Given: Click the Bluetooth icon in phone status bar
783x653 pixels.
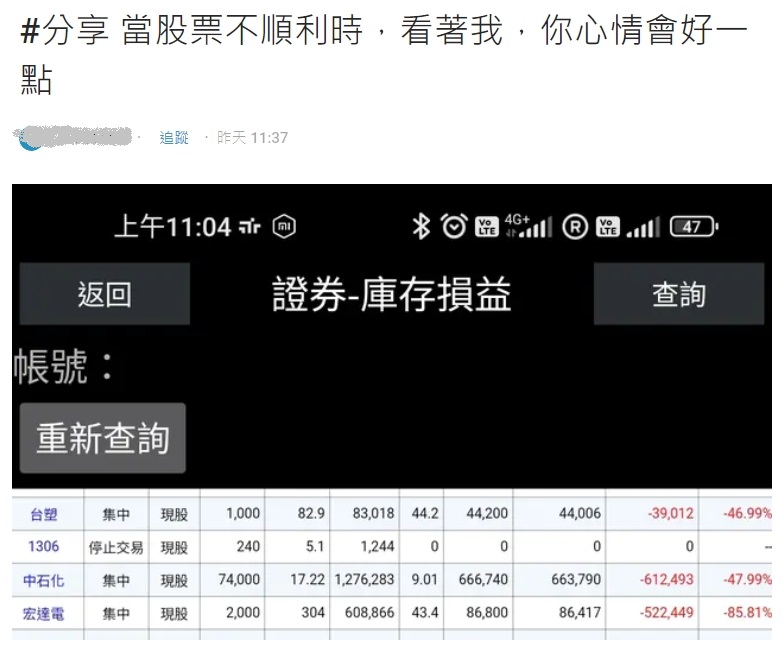Looking at the screenshot, I should click(x=421, y=227).
